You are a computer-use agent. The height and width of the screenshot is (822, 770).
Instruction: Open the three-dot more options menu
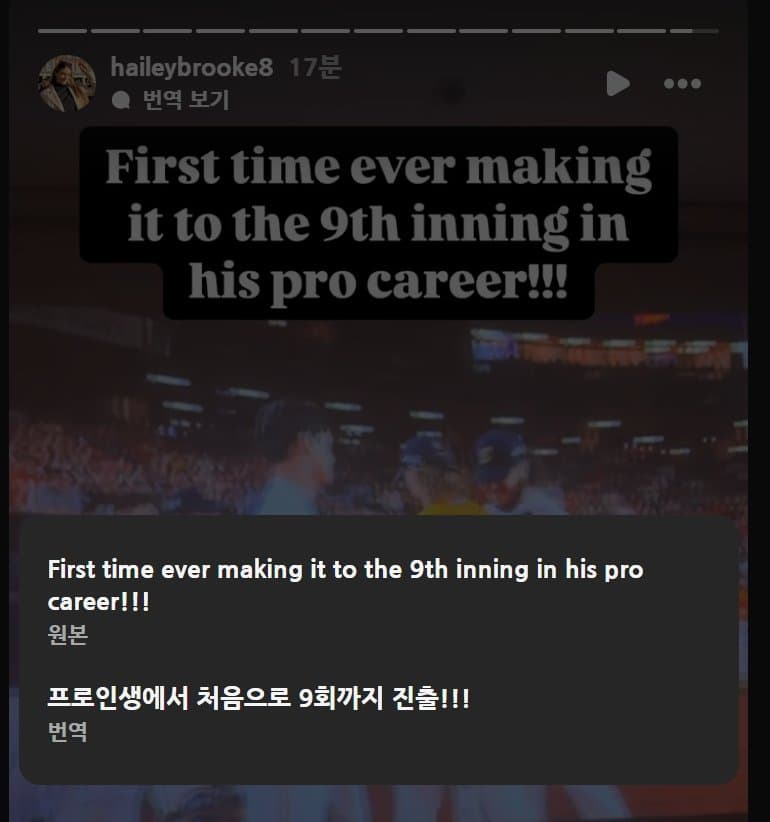coord(682,84)
